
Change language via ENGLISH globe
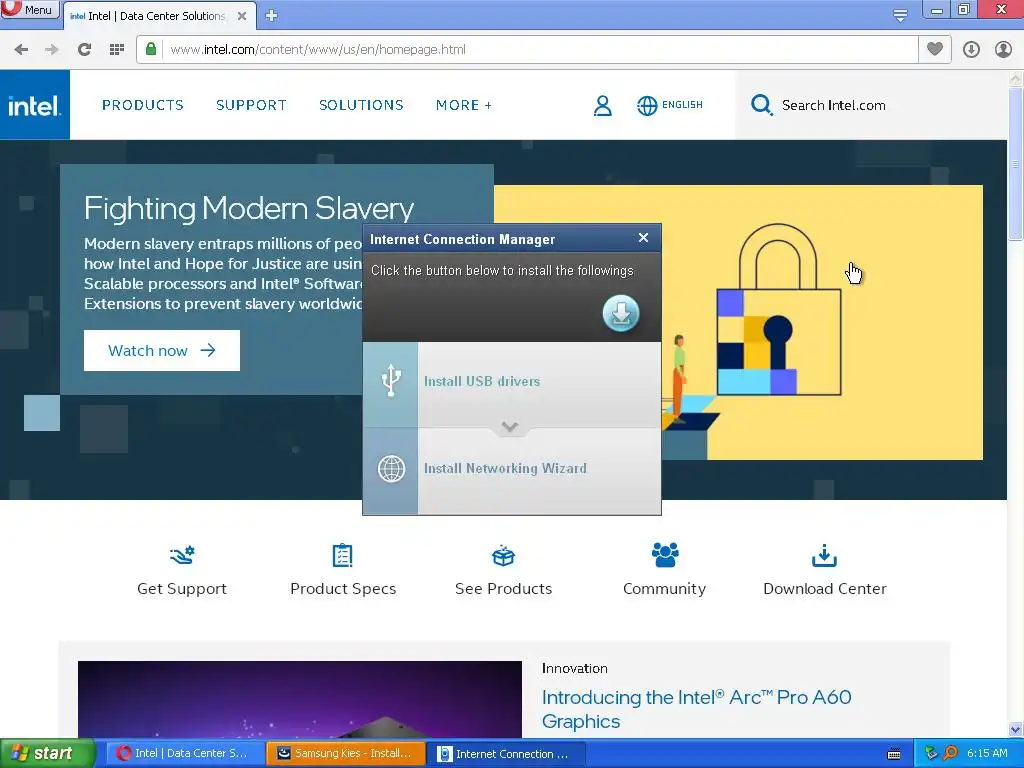coord(669,105)
